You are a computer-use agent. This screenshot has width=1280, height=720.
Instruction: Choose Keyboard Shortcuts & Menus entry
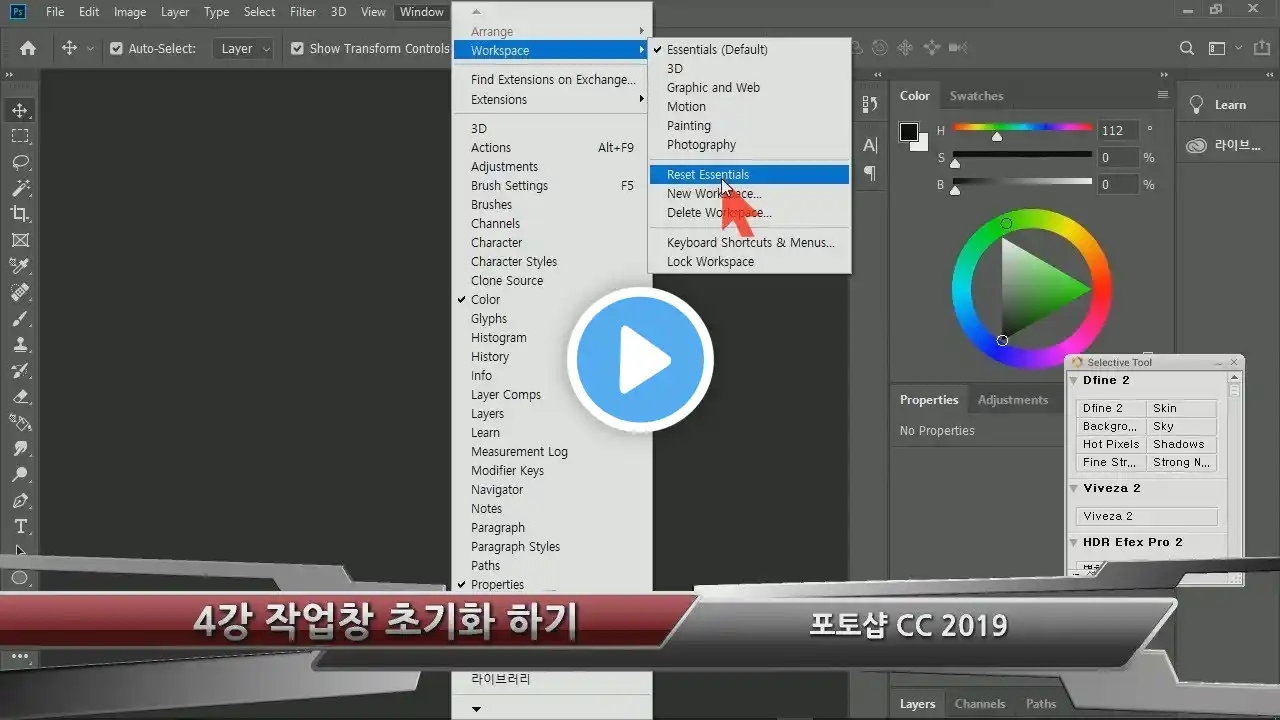tap(749, 243)
